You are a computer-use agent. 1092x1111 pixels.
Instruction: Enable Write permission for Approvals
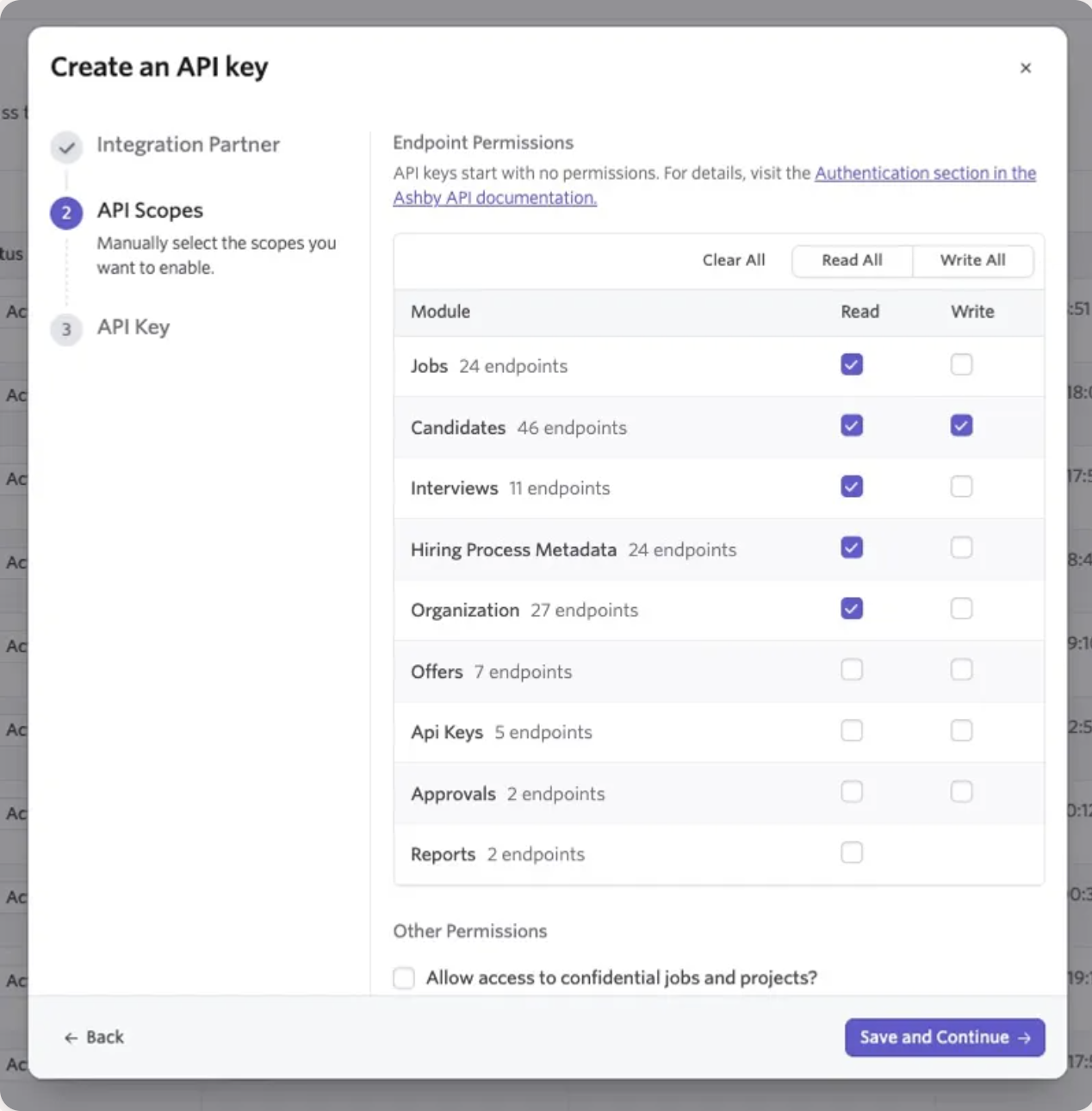[x=961, y=792]
